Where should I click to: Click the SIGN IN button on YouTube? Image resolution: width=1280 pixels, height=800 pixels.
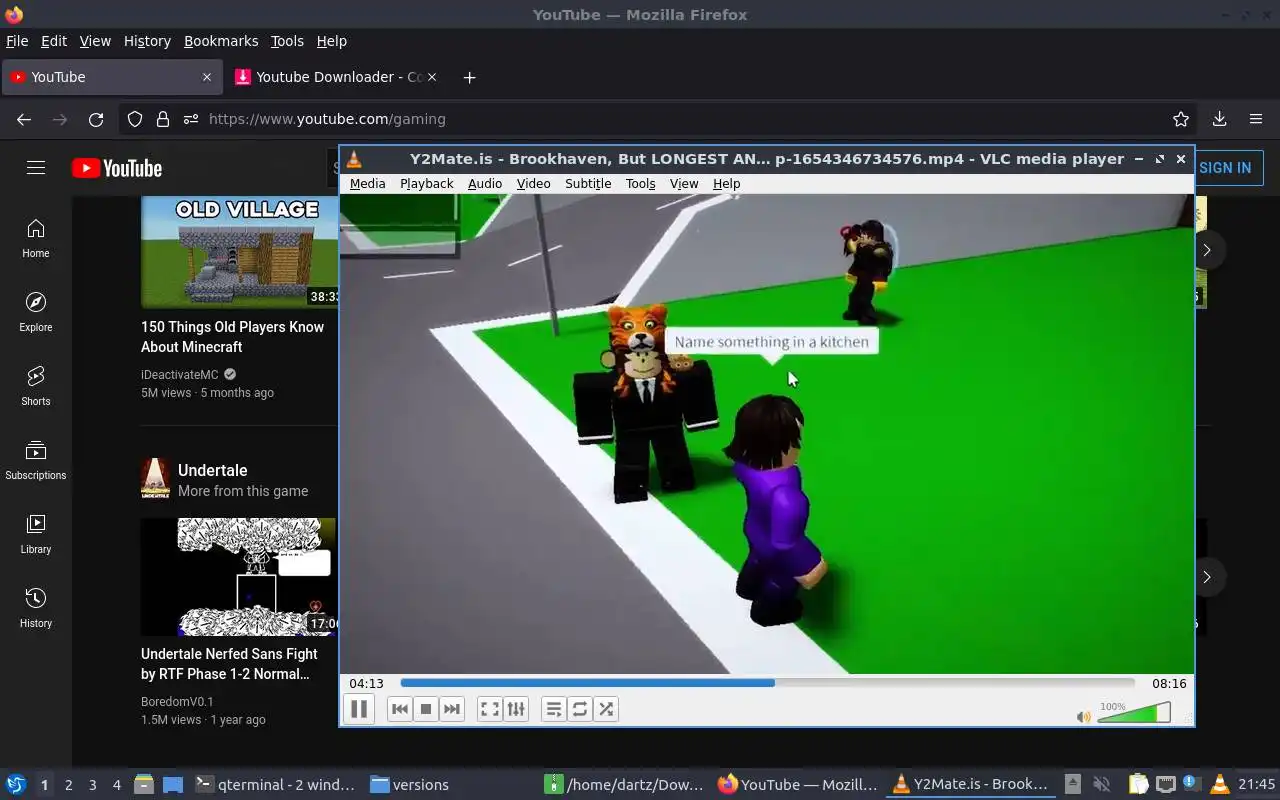1225,168
